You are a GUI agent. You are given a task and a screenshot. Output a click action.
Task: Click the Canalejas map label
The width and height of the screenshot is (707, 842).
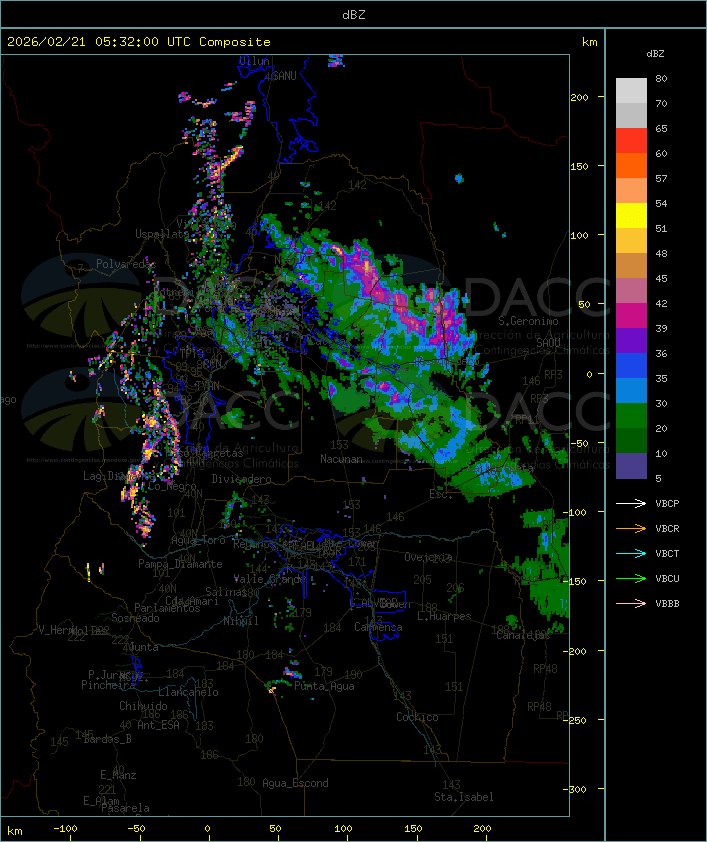click(x=523, y=635)
